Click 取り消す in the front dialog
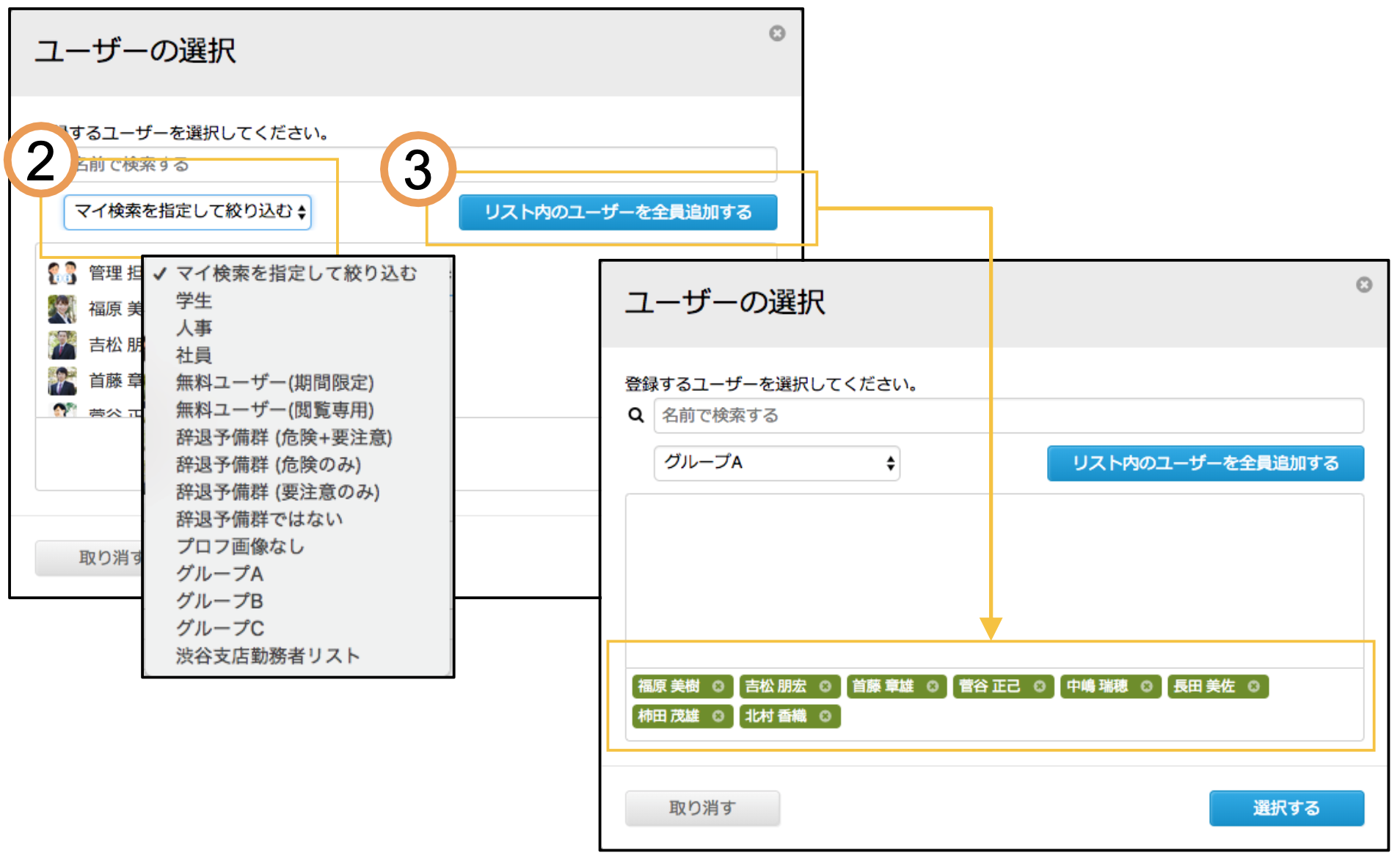This screenshot has width=1400, height=861. 702,808
